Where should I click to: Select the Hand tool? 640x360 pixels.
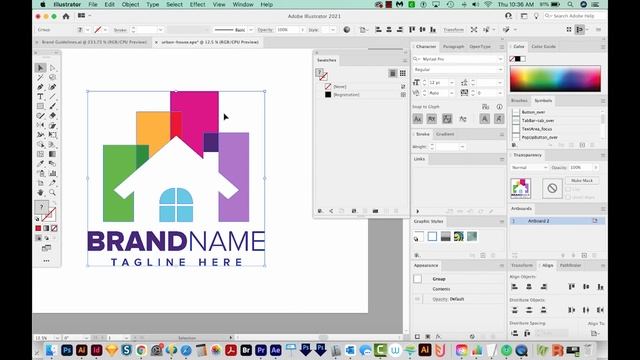(x=40, y=193)
